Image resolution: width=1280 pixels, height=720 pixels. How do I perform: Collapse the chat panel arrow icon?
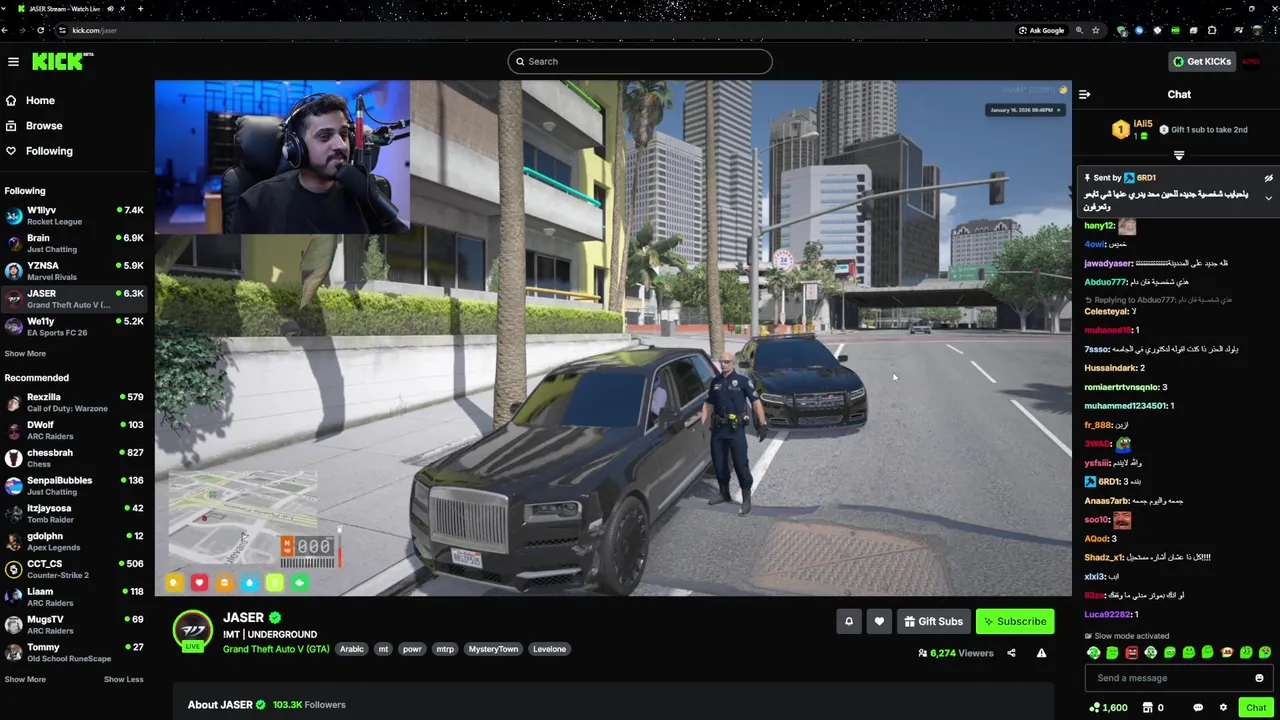click(1085, 94)
